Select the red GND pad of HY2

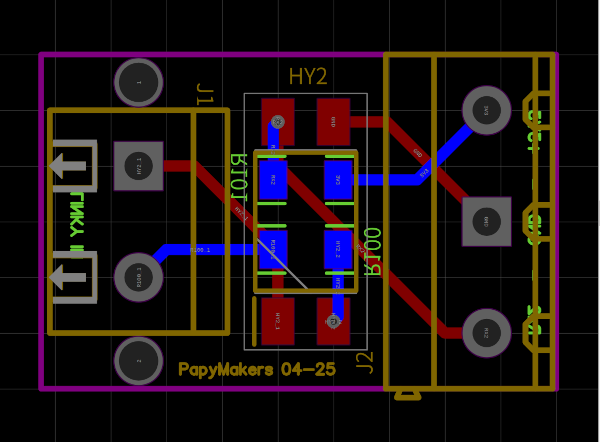click(333, 122)
